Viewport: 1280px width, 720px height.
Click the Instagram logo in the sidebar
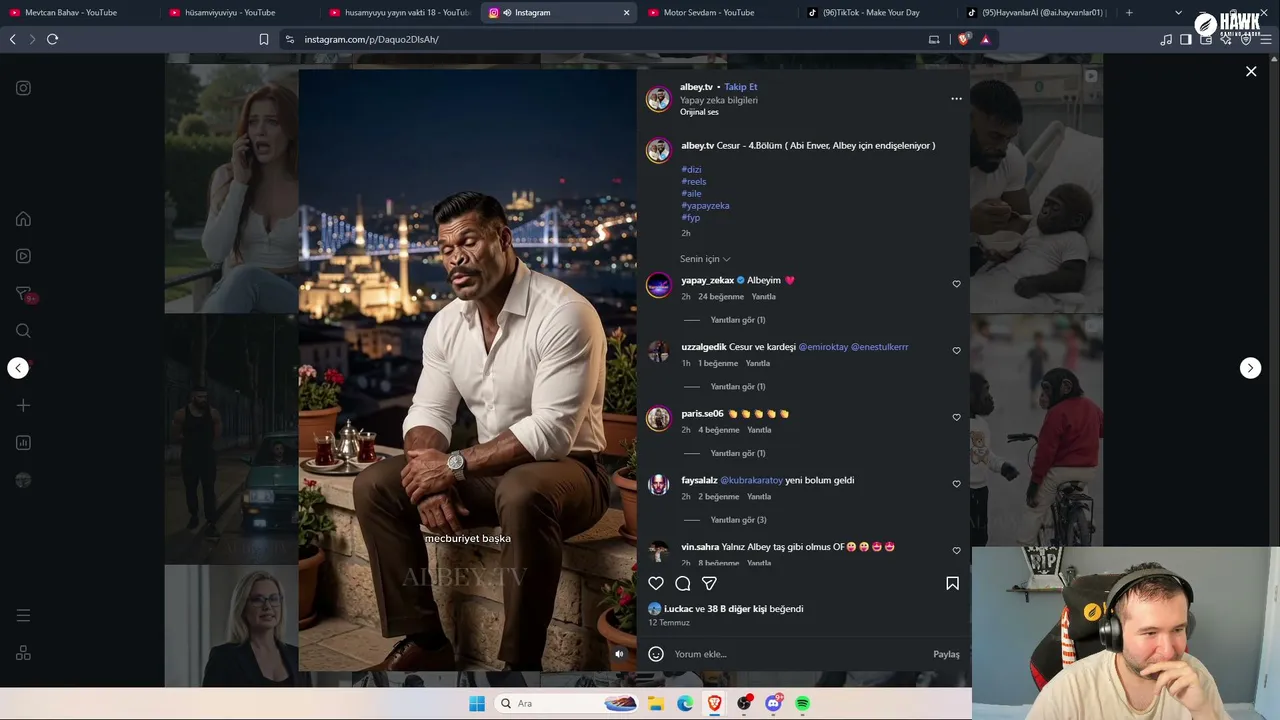point(23,88)
